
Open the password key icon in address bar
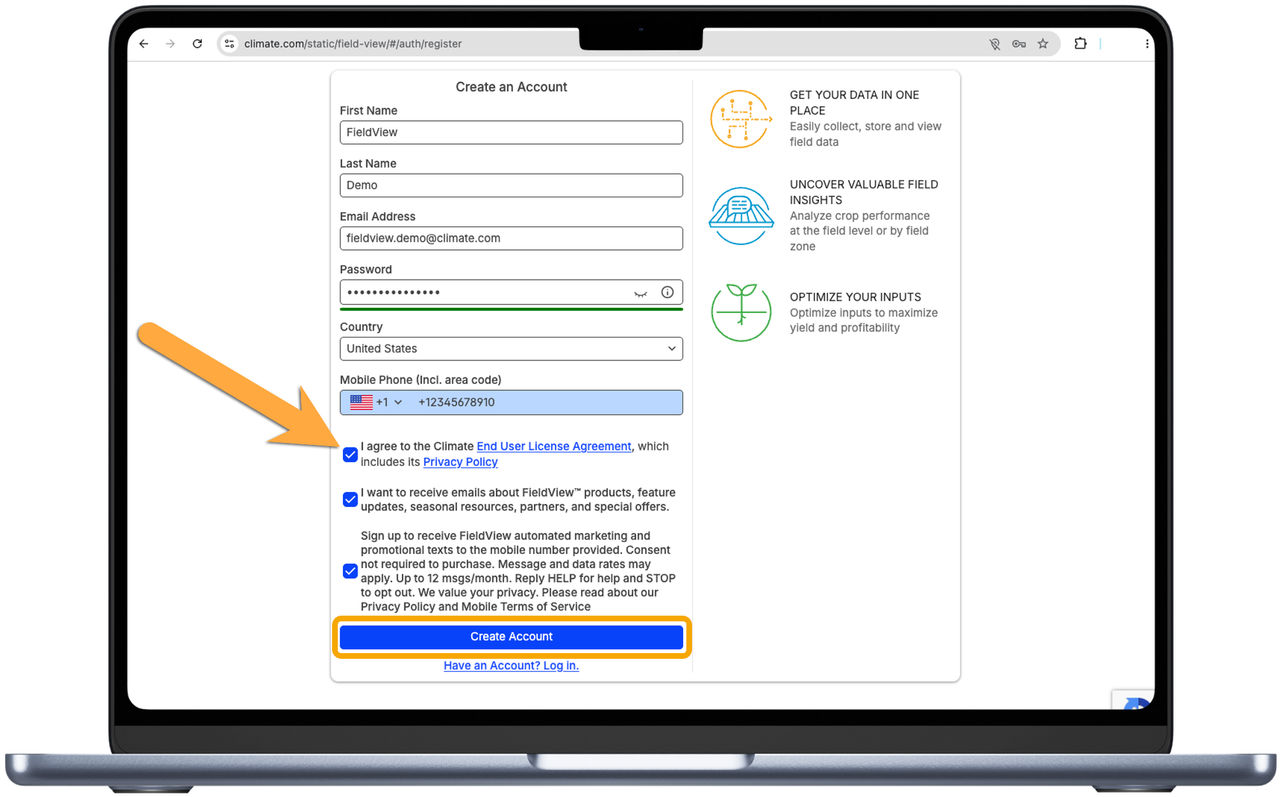click(x=1018, y=44)
